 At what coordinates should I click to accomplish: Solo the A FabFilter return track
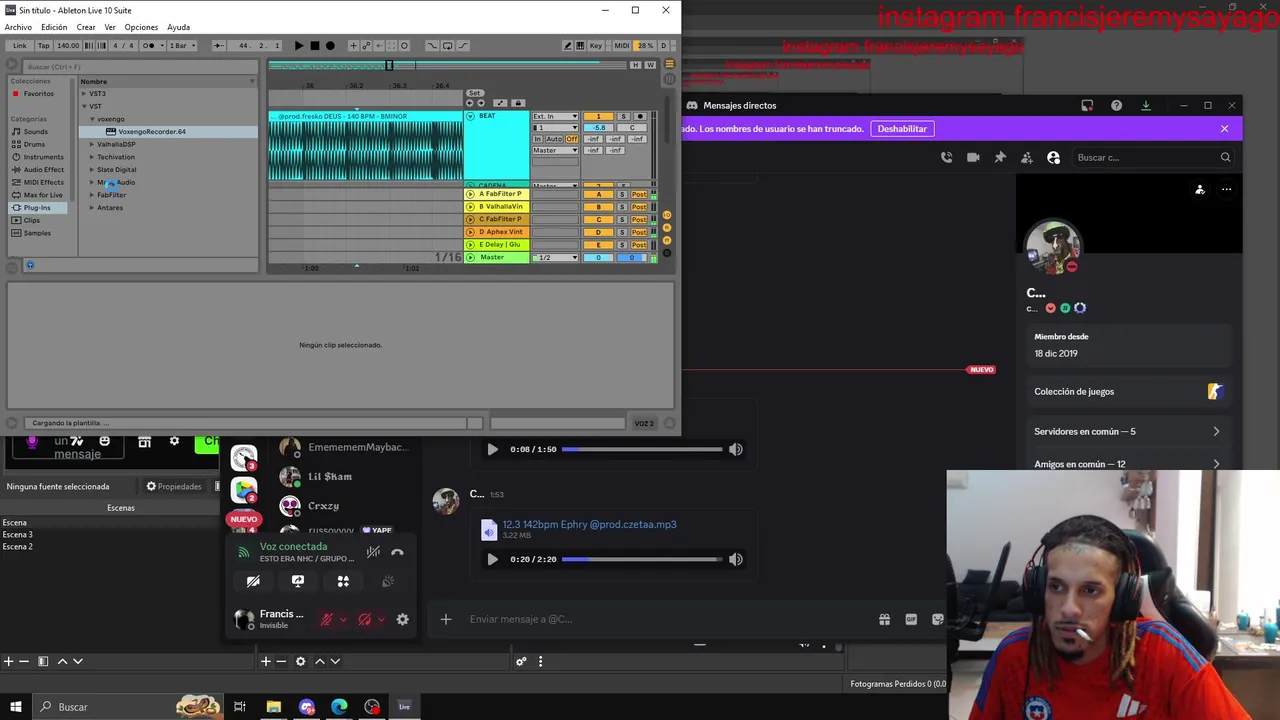pos(622,194)
